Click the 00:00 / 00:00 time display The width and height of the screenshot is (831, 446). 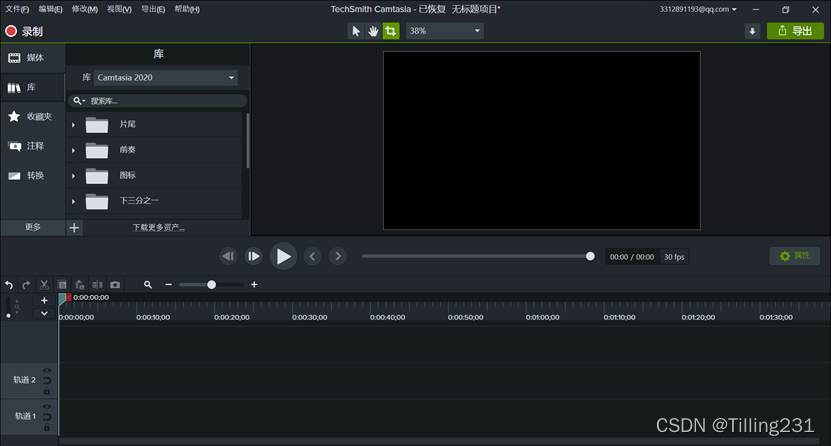632,257
